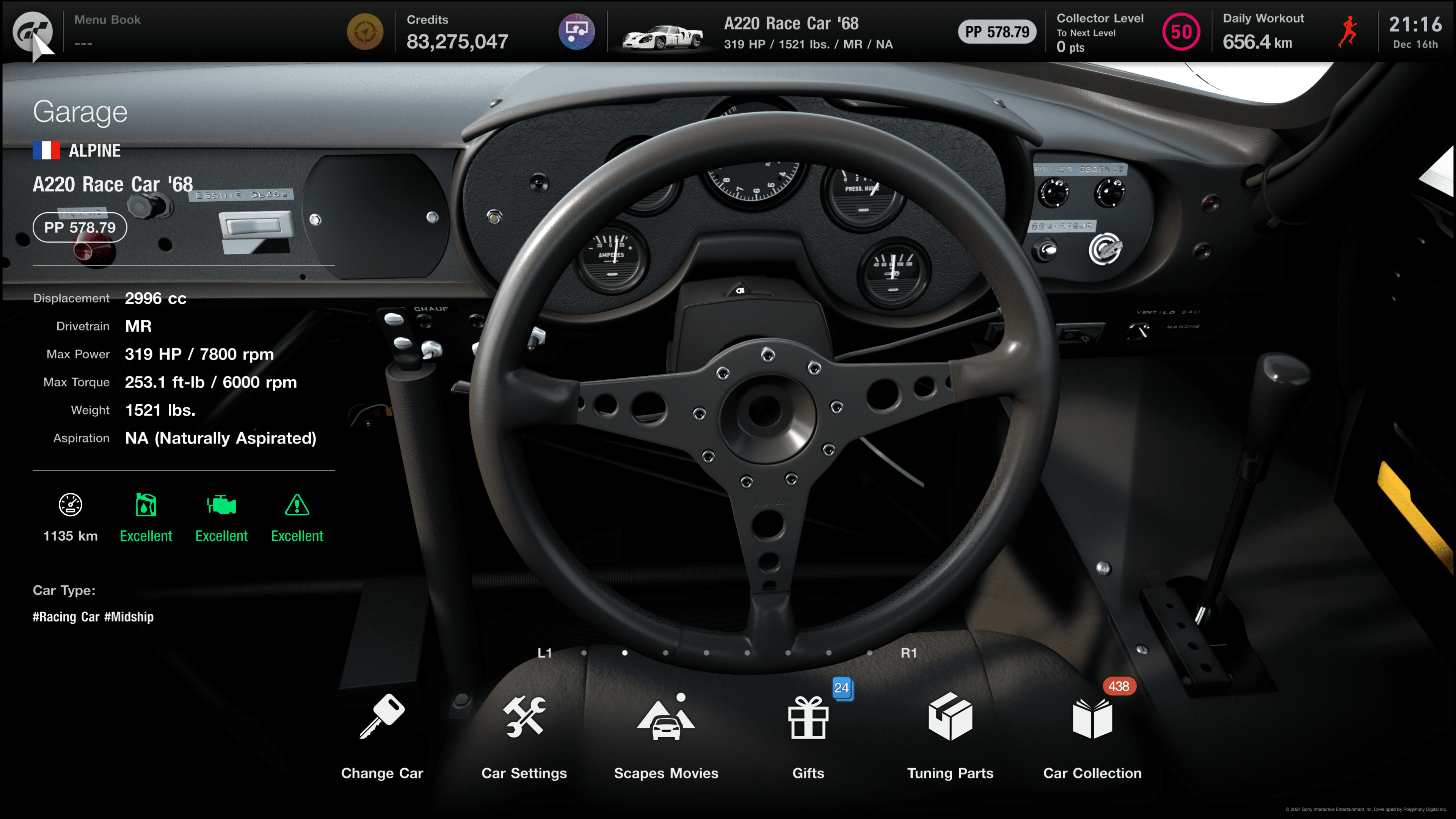Click the 2996 cc displacement value

tap(155, 298)
